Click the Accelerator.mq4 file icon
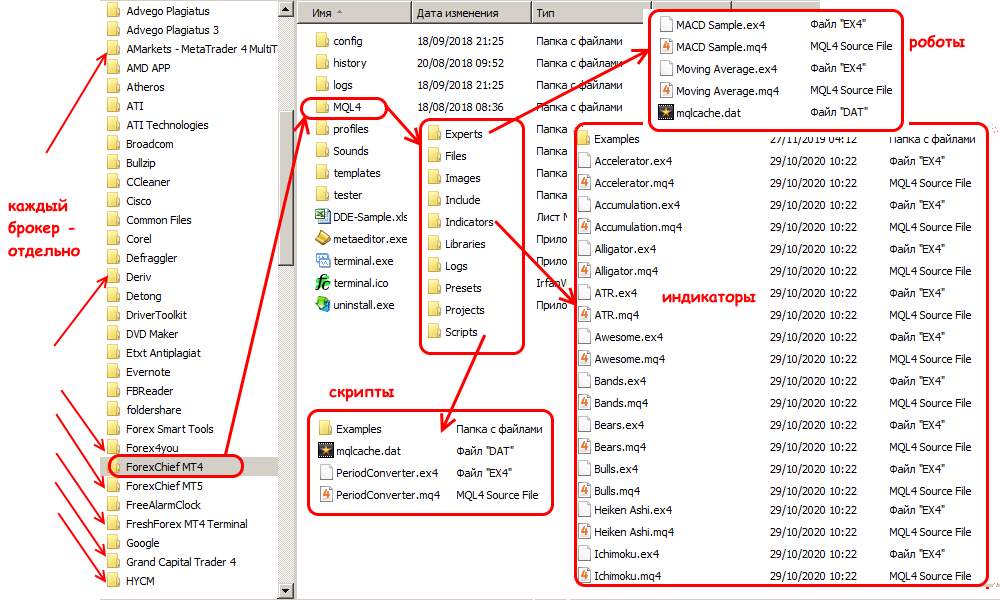The height and width of the screenshot is (600, 1000). click(x=584, y=183)
